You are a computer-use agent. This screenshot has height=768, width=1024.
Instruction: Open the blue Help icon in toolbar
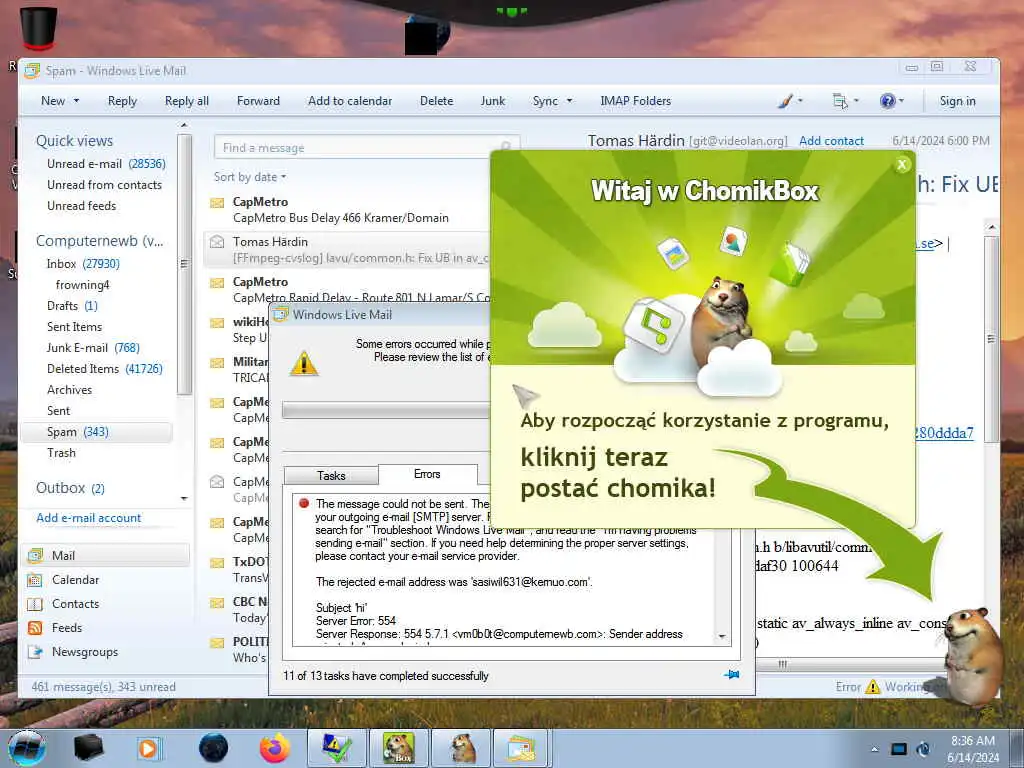(x=888, y=101)
